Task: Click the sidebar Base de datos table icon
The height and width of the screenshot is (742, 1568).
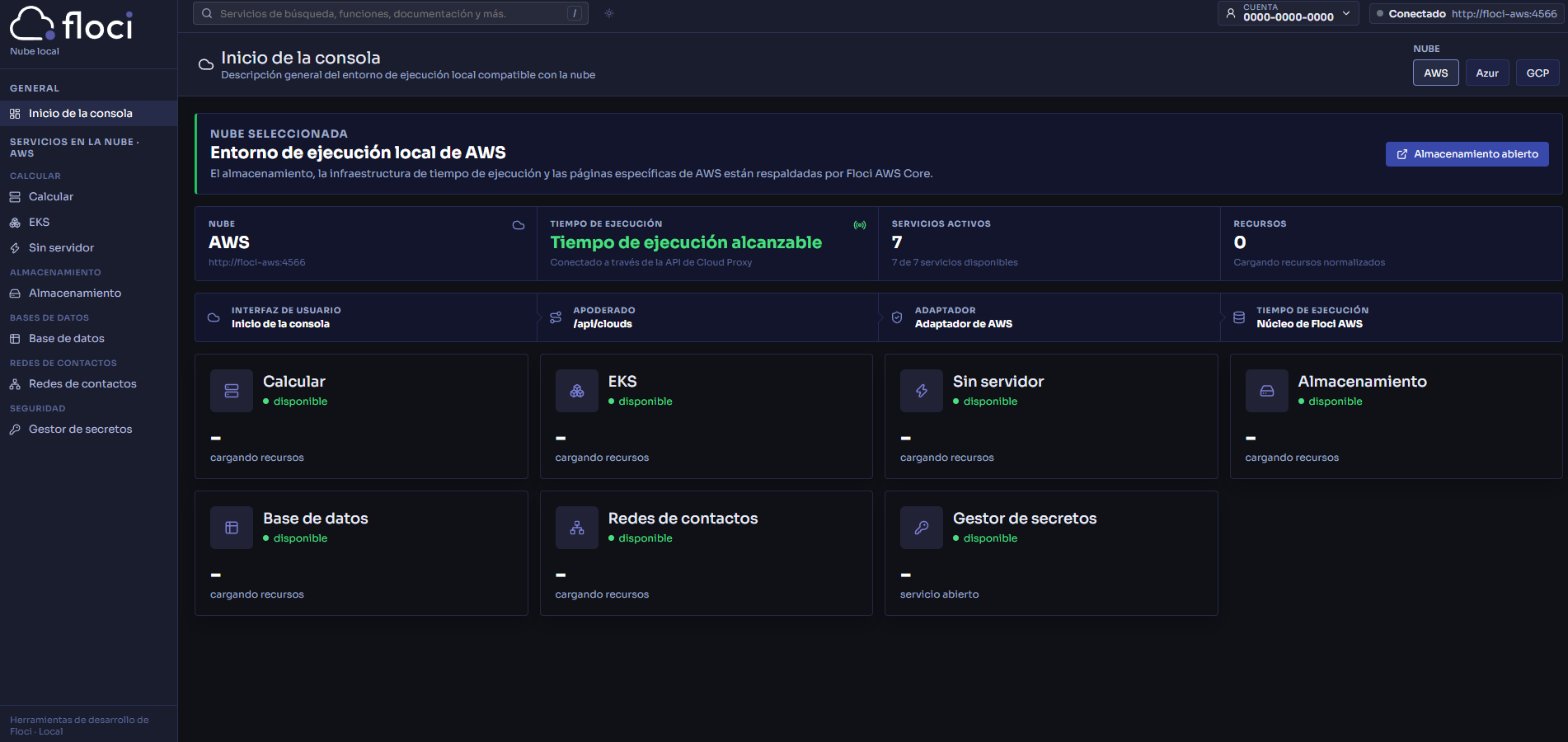Action: [15, 339]
